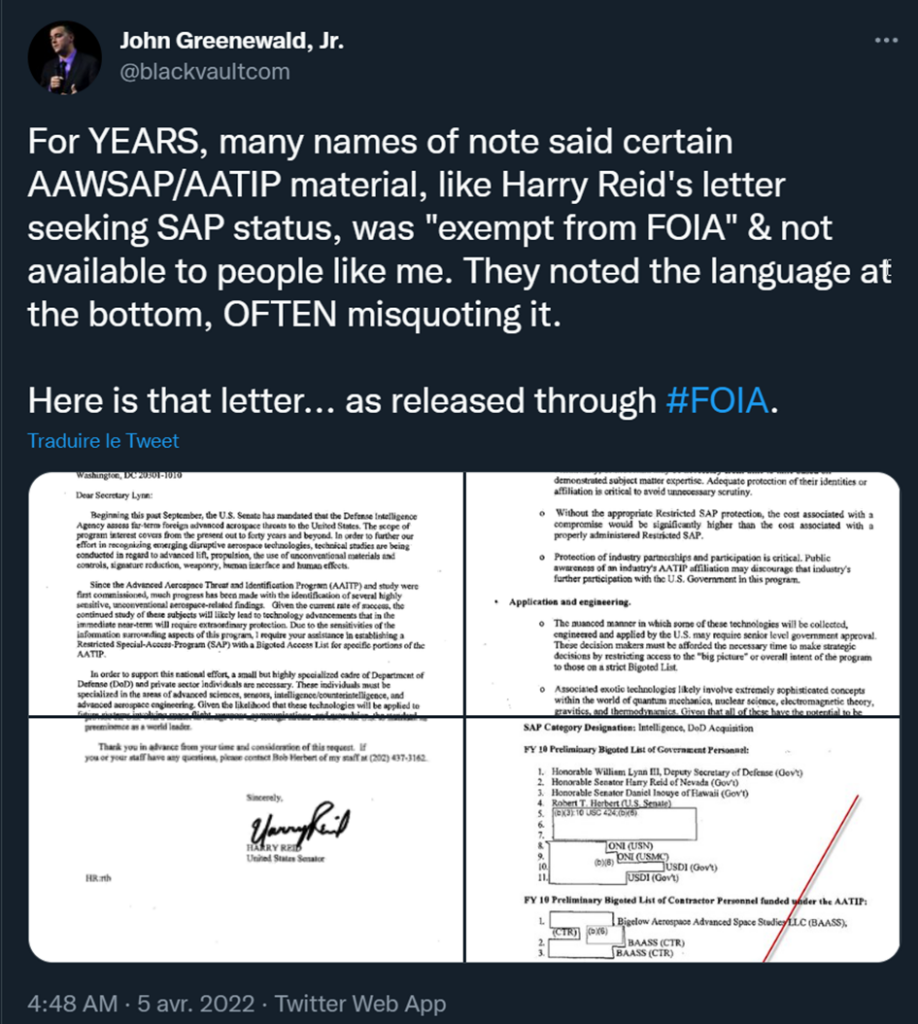View the SAP Category Designation list image

pyautogui.click(x=682, y=840)
